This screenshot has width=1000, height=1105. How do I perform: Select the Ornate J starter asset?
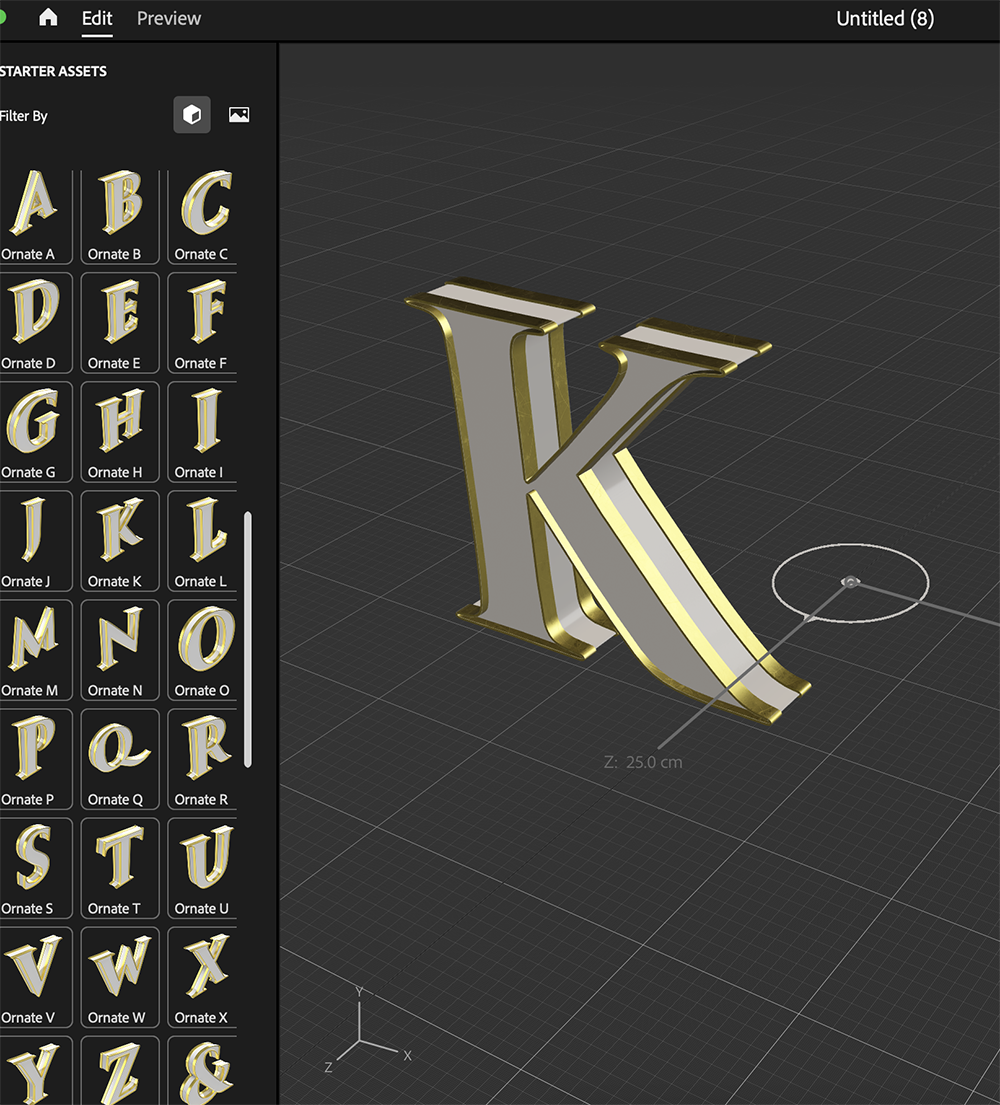coord(33,535)
